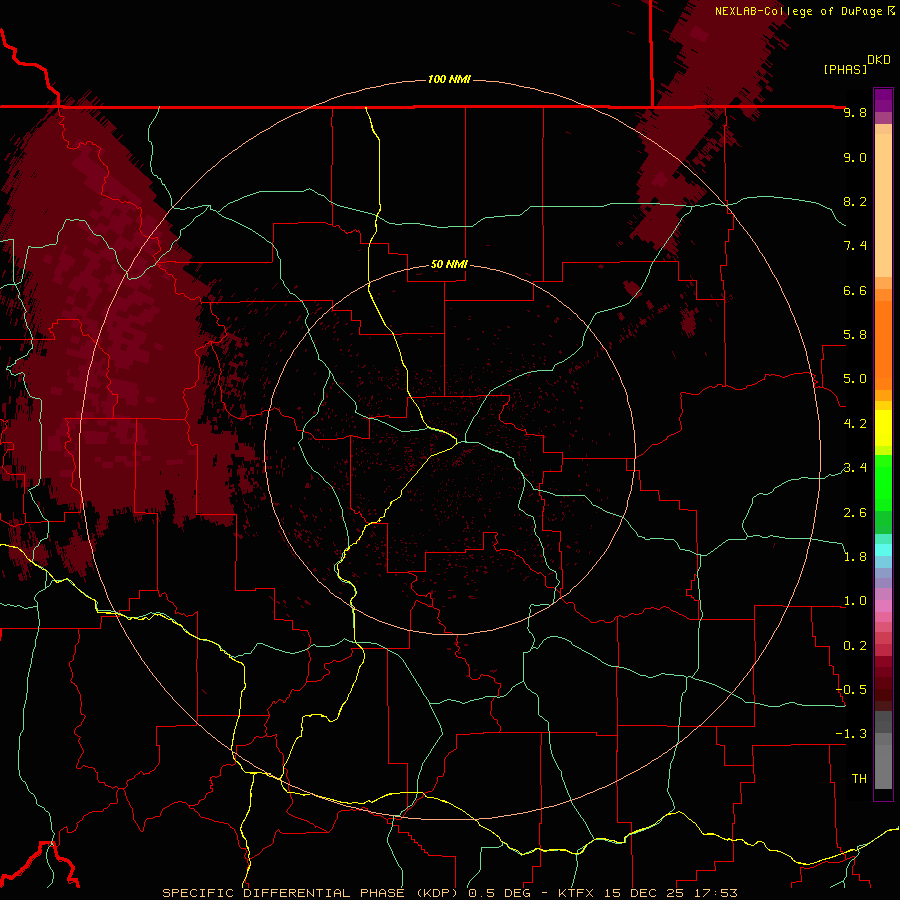The image size is (900, 900).
Task: Select the 6.6 scale value
Action: (855, 290)
